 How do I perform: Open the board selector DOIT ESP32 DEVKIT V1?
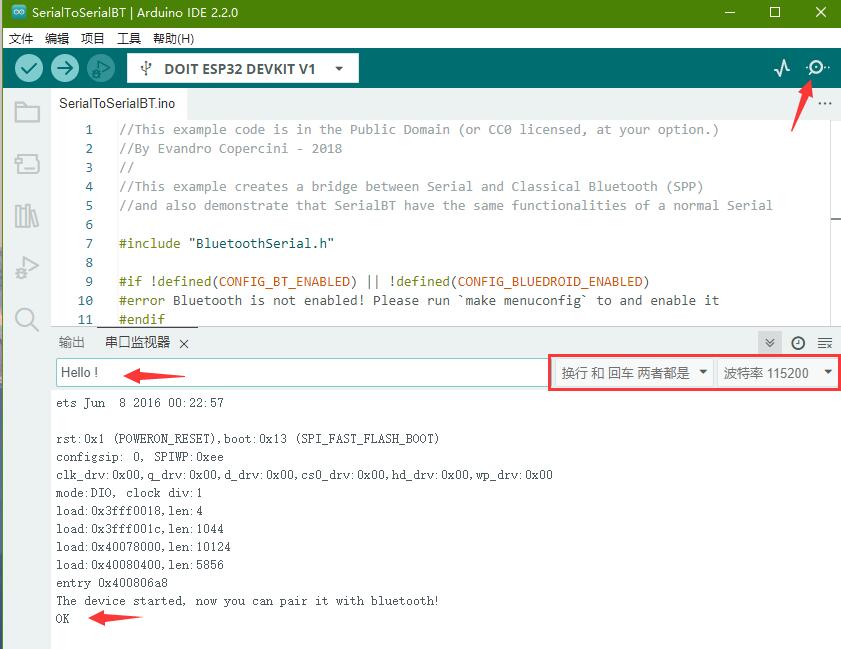(242, 68)
